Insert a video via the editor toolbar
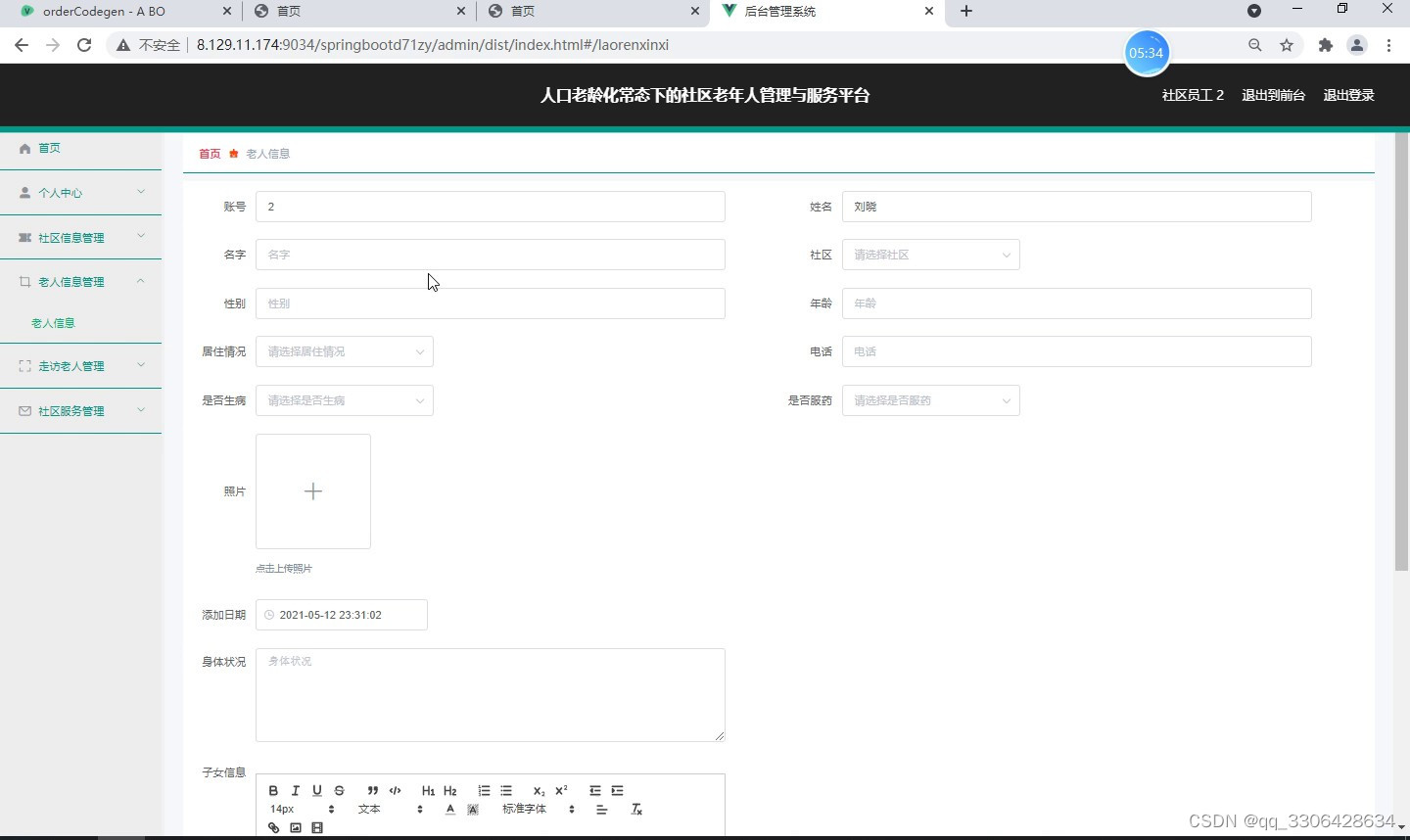This screenshot has height=840, width=1410. [x=316, y=827]
